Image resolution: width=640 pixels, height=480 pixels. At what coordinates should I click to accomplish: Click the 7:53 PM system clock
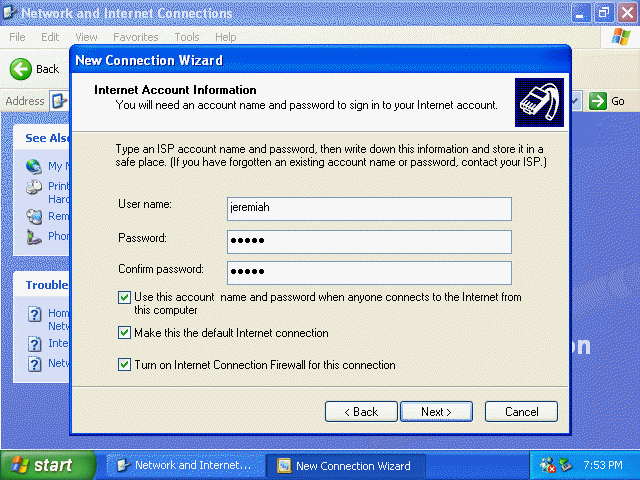(x=603, y=465)
